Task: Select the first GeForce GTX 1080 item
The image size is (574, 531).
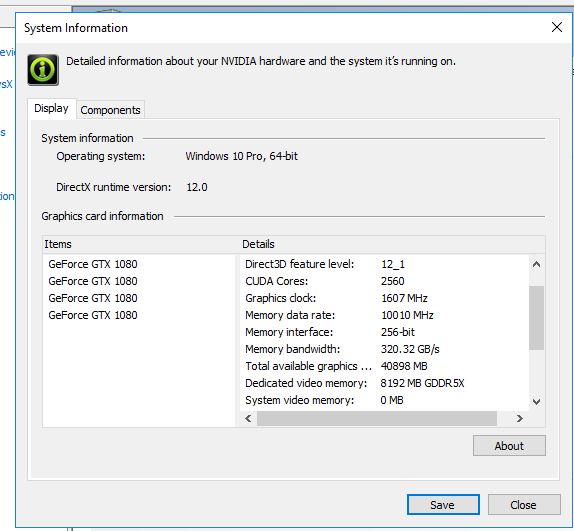Action: (x=93, y=264)
